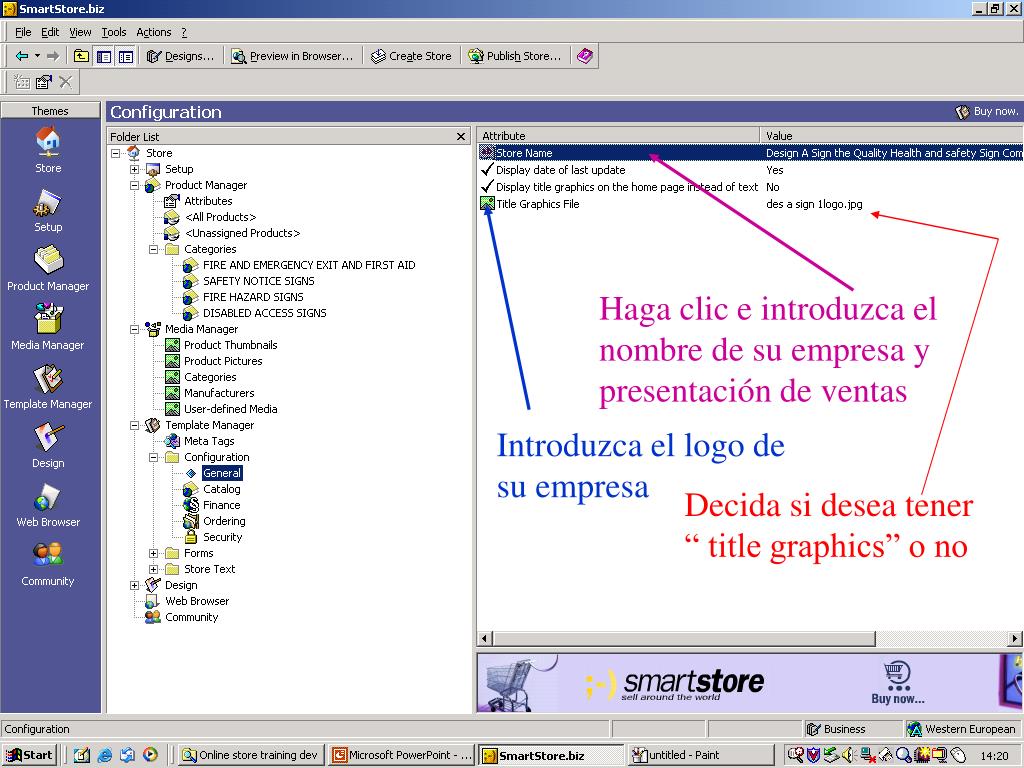1024x768 pixels.
Task: Click the Themes header button
Action: pos(50,110)
